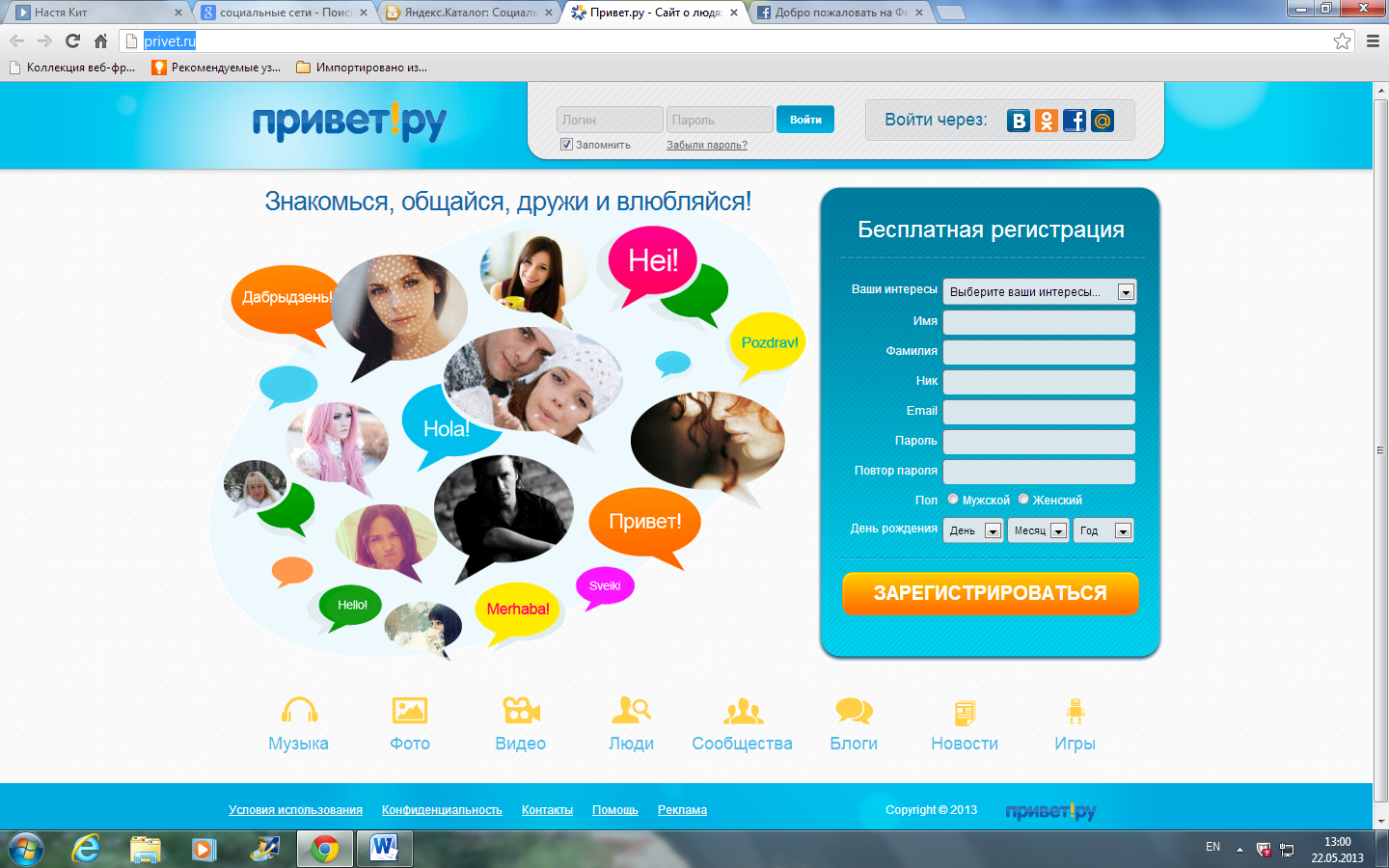The width and height of the screenshot is (1389, 868).
Task: Open the Люди search-person section
Action: click(632, 724)
